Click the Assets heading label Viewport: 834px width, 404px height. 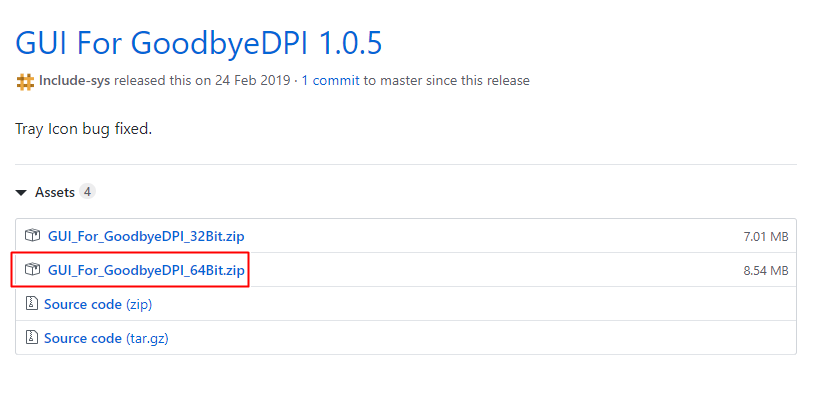pyautogui.click(x=55, y=192)
